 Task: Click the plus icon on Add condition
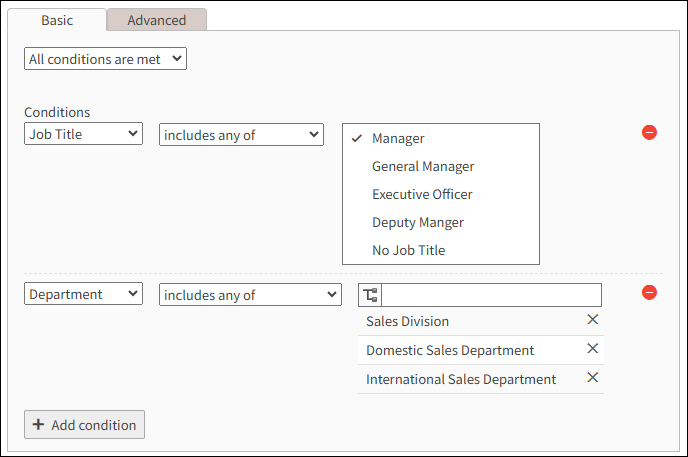[x=38, y=425]
